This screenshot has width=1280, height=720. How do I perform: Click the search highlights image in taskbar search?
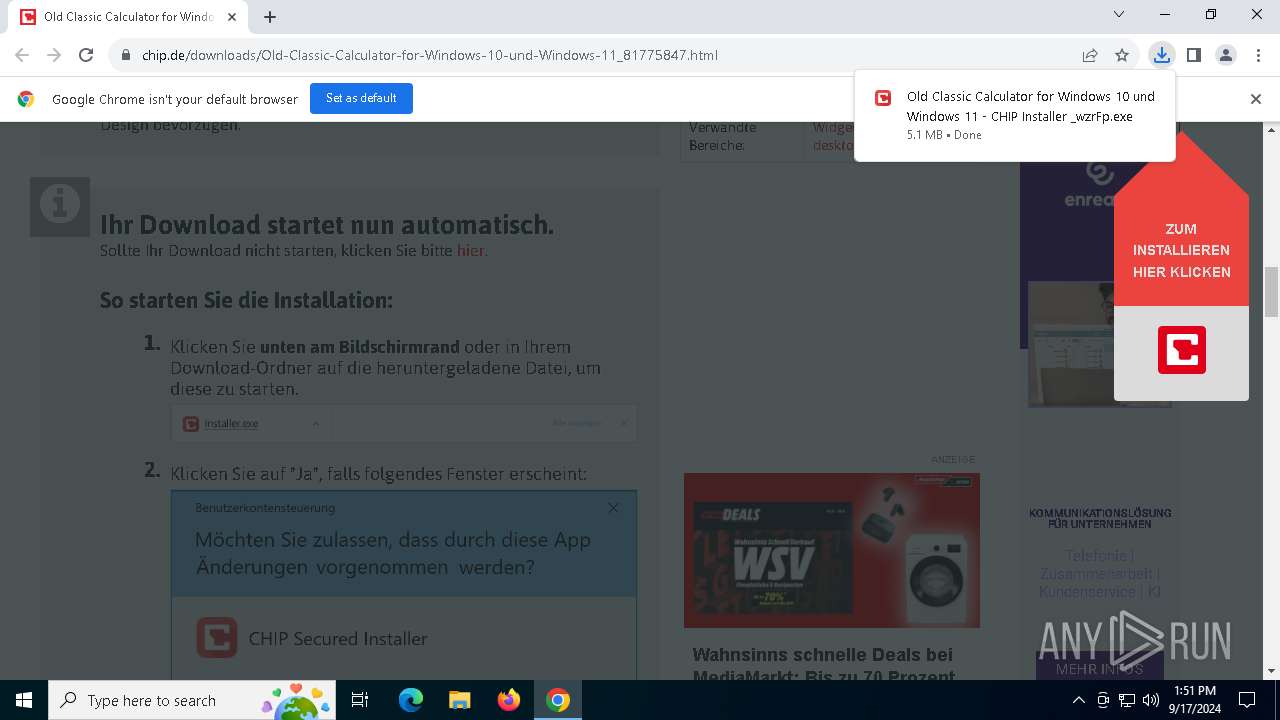296,700
